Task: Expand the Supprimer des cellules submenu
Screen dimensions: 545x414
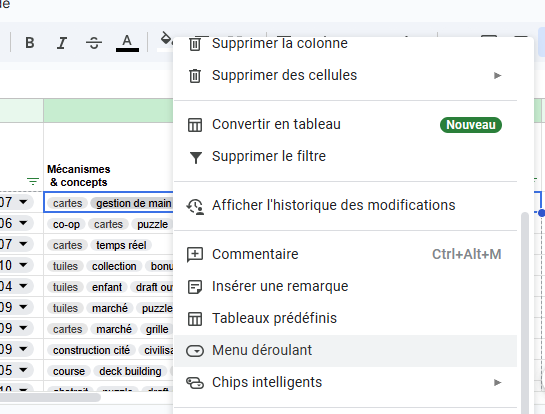Action: [x=345, y=75]
